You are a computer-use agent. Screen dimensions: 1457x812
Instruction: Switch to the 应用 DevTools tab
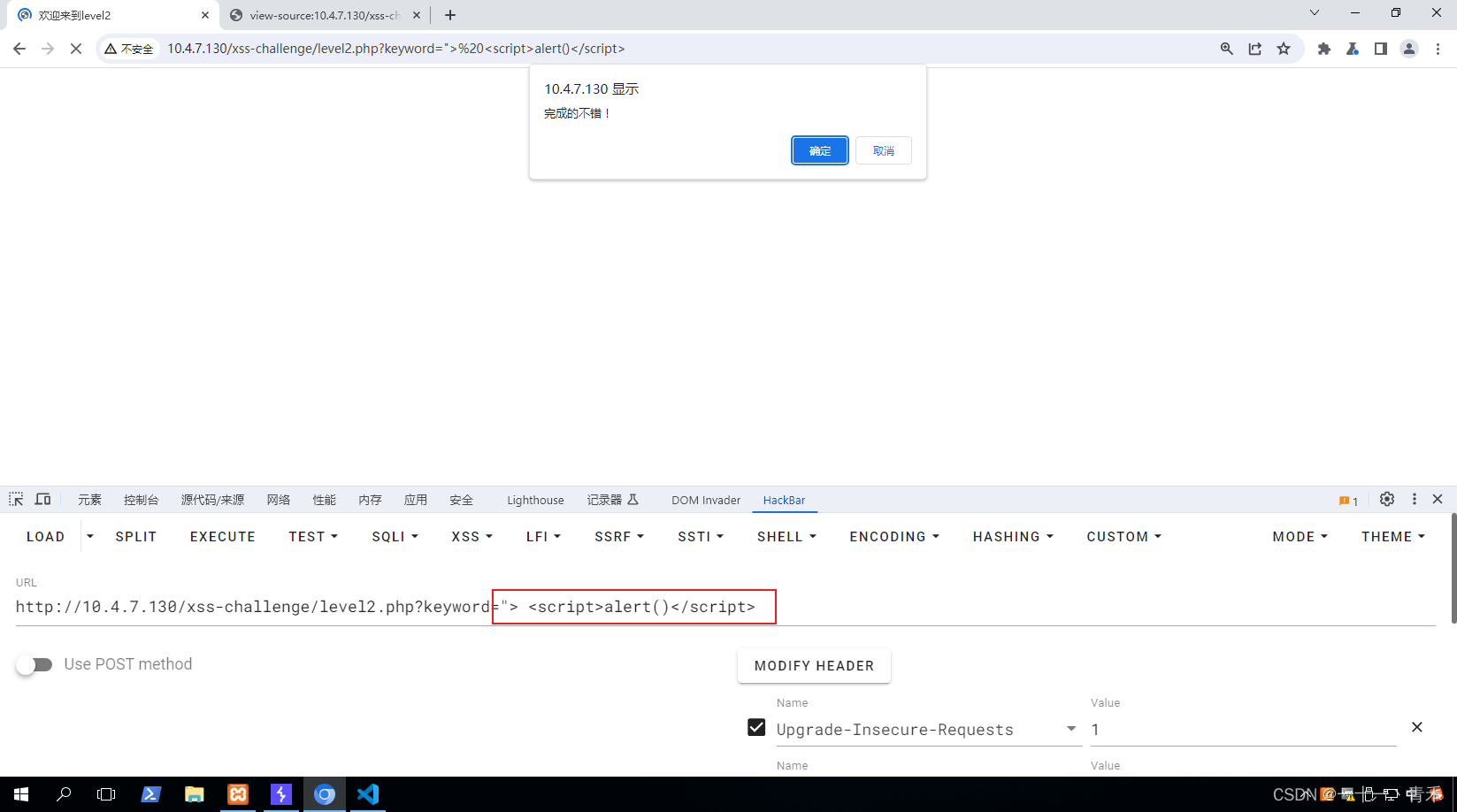[416, 500]
